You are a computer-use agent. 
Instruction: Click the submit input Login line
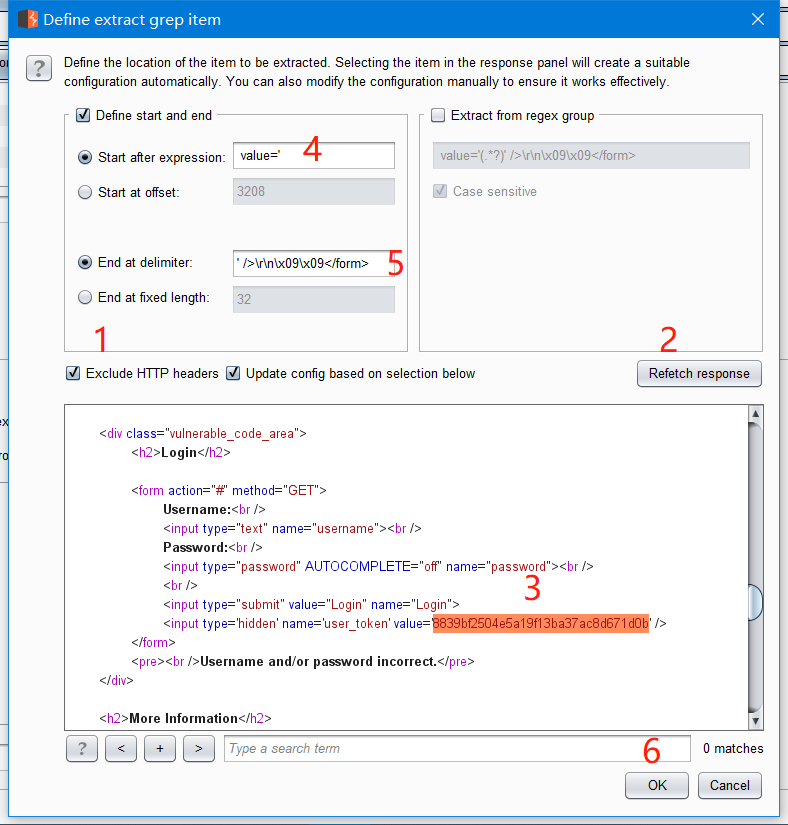[x=311, y=605]
